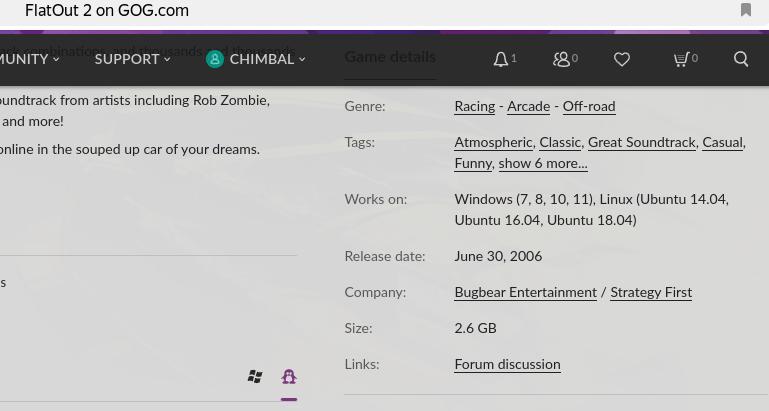Open the CHIMBAL account dropdown
Viewport: 769px width, 411px height.
coord(256,60)
